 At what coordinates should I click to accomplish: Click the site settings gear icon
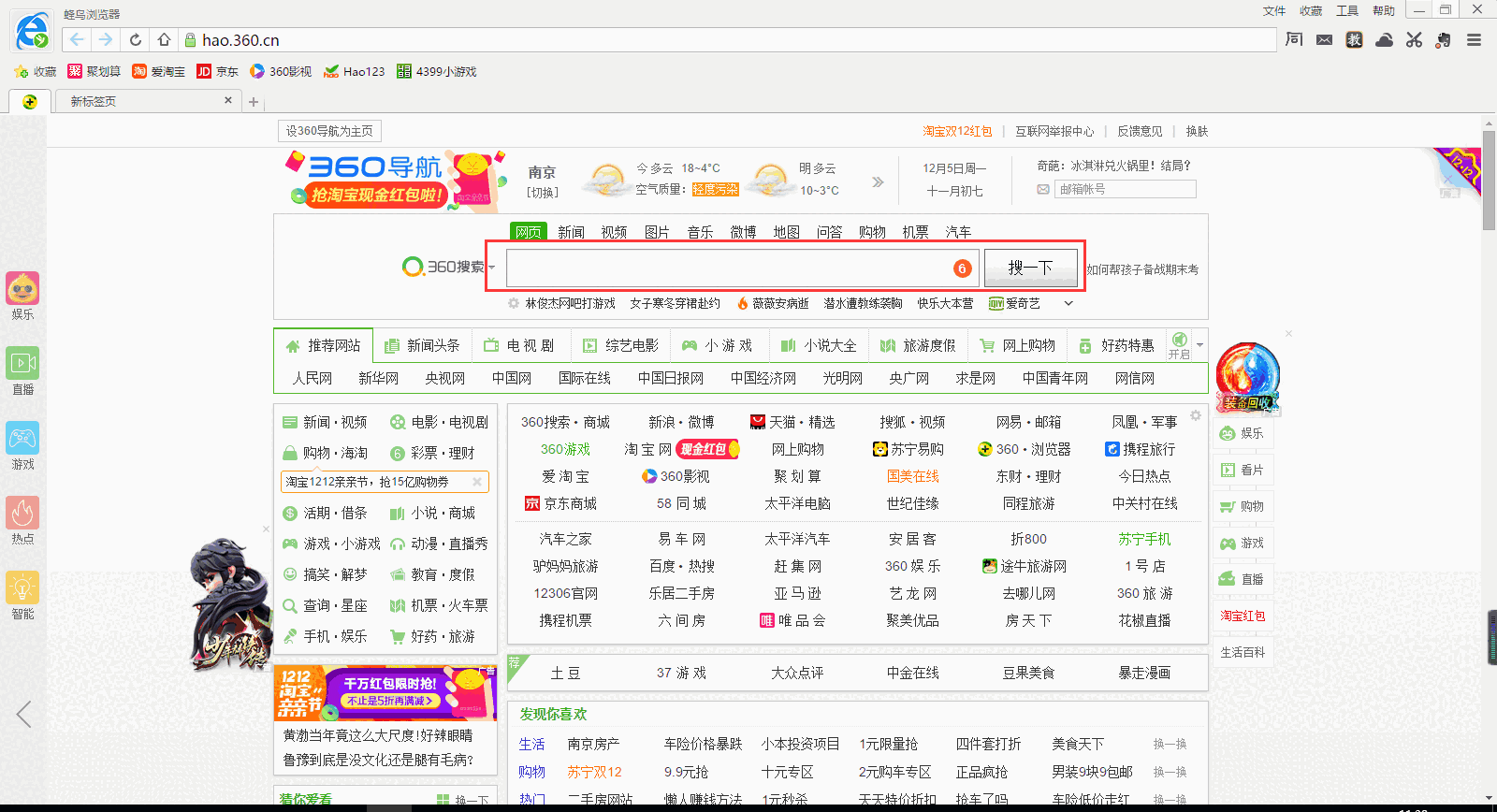click(x=1195, y=415)
